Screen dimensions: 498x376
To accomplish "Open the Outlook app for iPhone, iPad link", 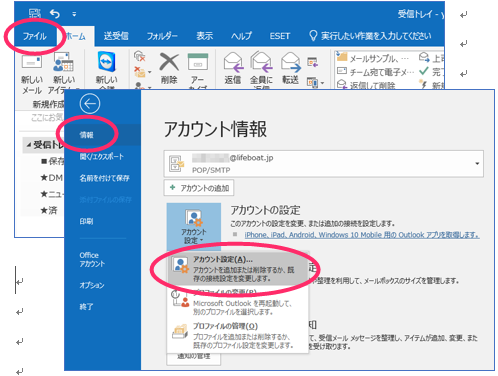I will pyautogui.click(x=362, y=235).
